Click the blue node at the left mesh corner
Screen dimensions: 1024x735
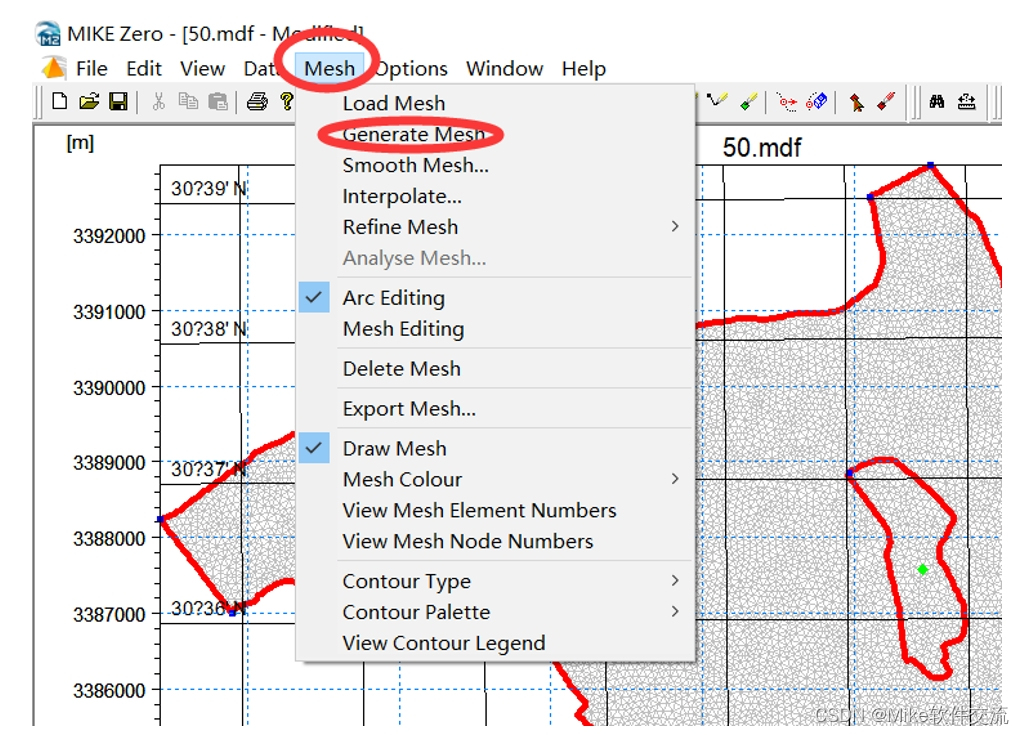(161, 519)
